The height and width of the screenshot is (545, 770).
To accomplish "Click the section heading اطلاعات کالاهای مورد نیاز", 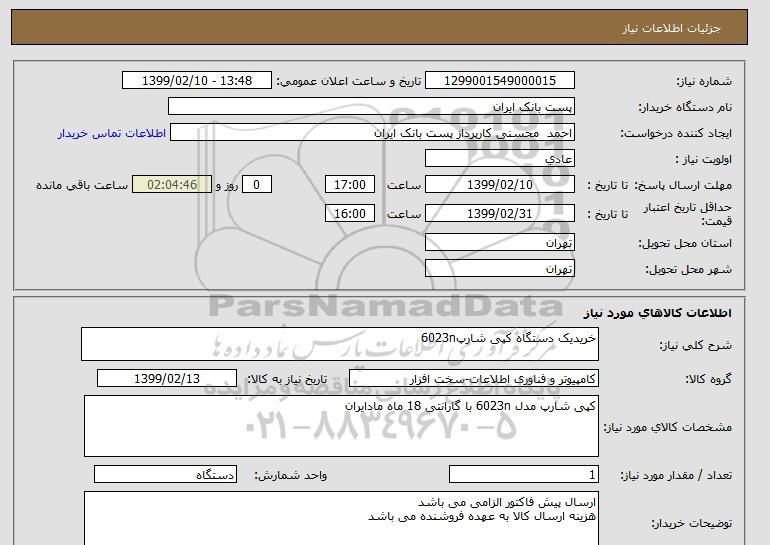I will 657,312.
